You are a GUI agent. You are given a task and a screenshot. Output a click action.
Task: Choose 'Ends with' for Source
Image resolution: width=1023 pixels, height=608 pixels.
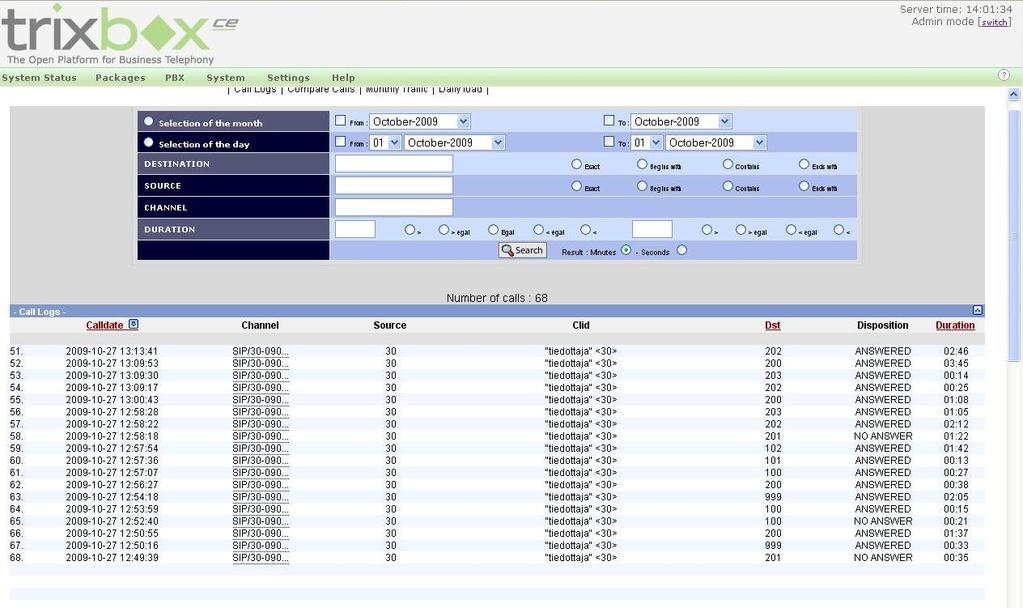coord(804,186)
